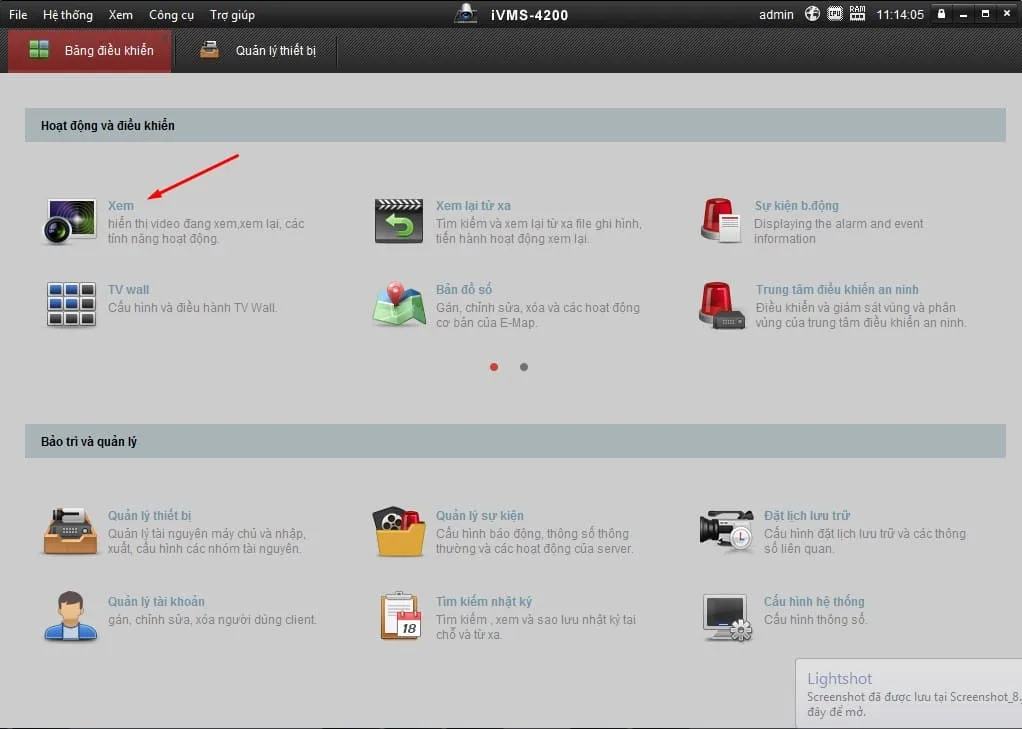The width and height of the screenshot is (1022, 729).
Task: Open the Hệ thống menu
Action: [67, 15]
